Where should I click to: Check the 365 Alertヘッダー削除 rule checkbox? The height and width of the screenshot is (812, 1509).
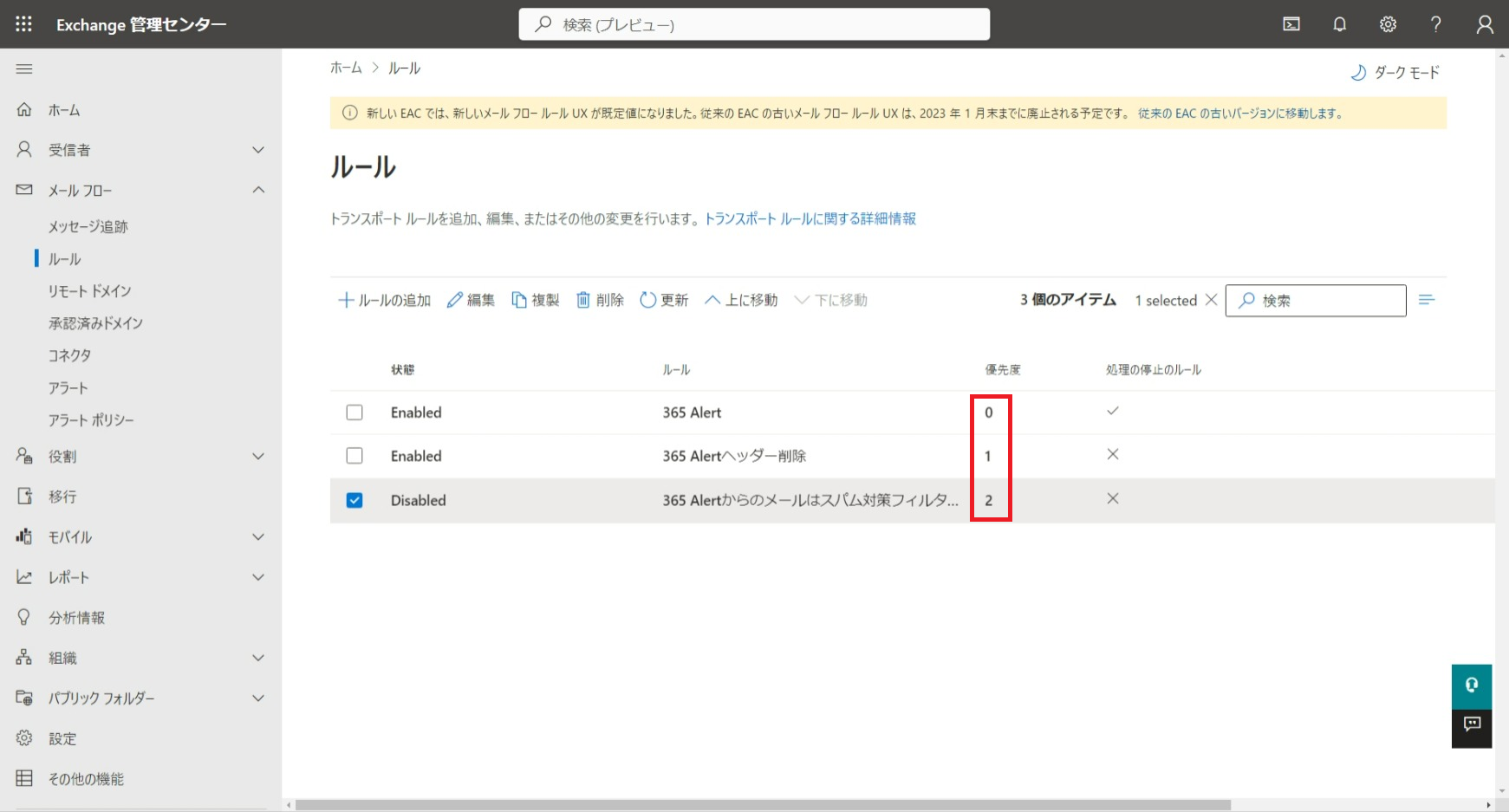tap(354, 456)
